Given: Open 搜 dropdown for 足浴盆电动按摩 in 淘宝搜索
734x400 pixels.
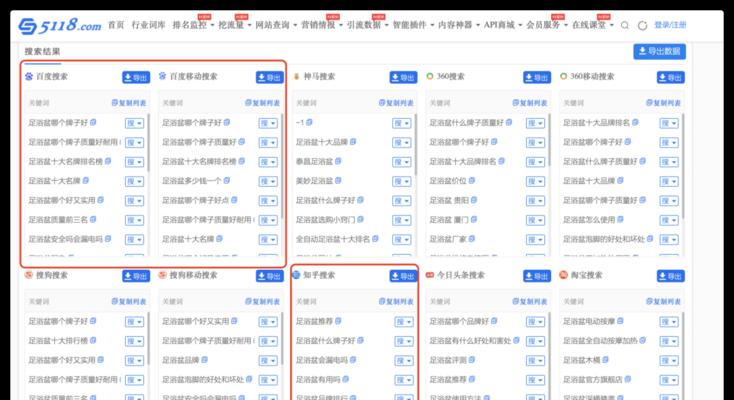Looking at the screenshot, I should pyautogui.click(x=669, y=322).
